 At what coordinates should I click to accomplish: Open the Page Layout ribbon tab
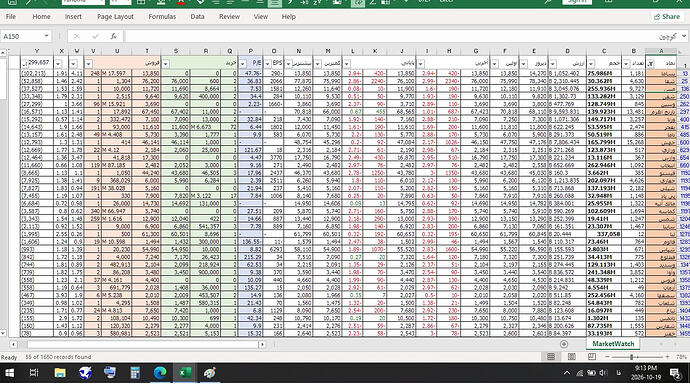tap(115, 17)
